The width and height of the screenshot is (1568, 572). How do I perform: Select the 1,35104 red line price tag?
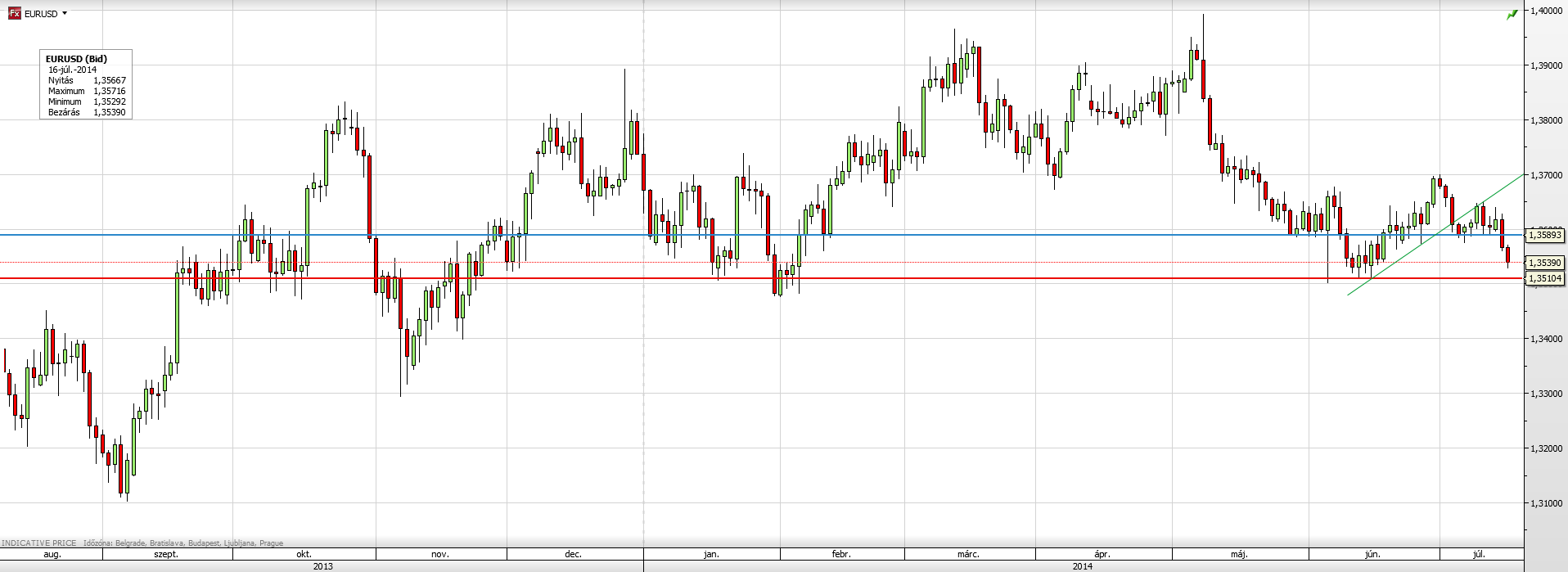tap(1545, 278)
